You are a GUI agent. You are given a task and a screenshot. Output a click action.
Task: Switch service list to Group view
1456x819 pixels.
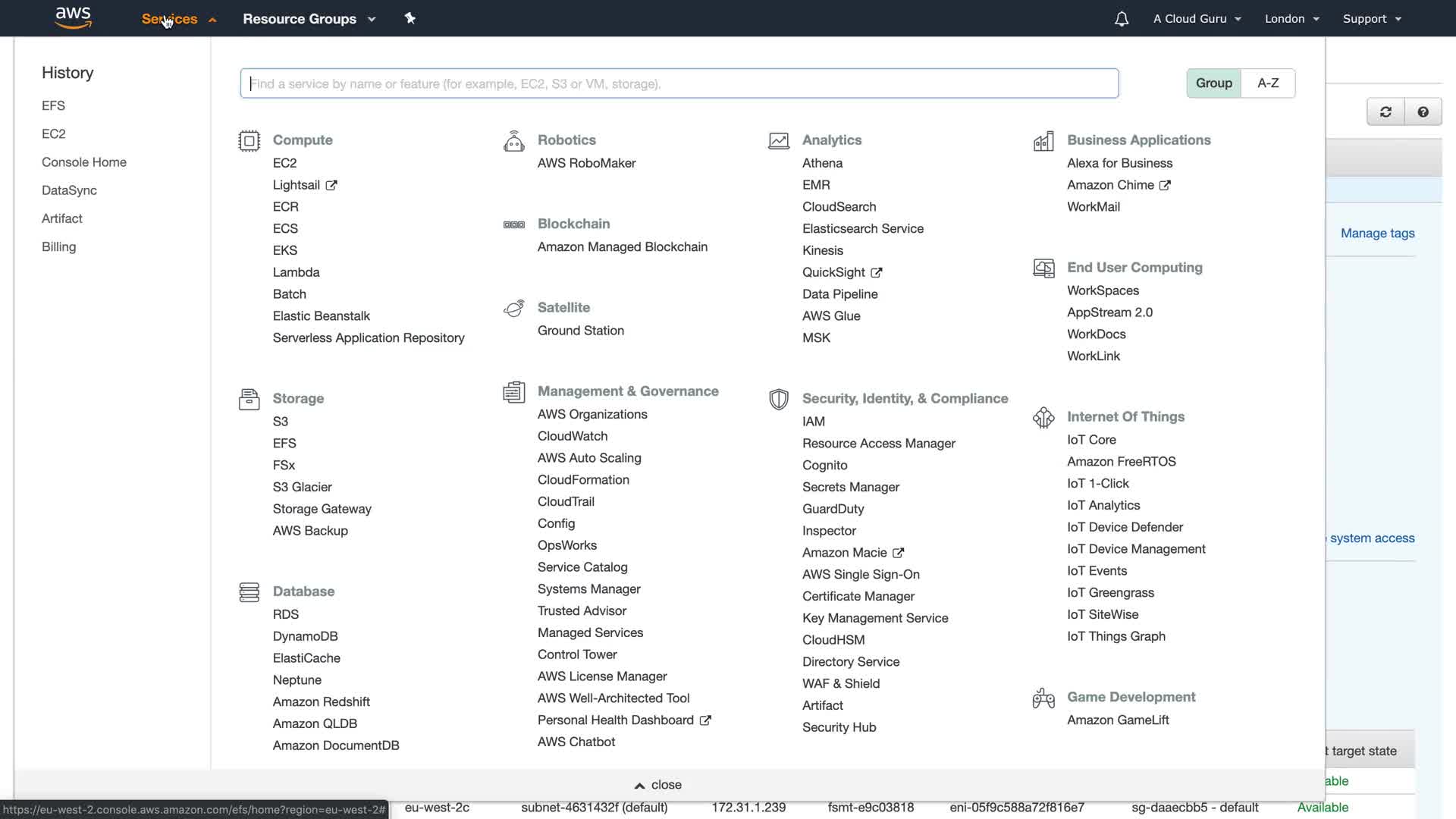(x=1213, y=83)
